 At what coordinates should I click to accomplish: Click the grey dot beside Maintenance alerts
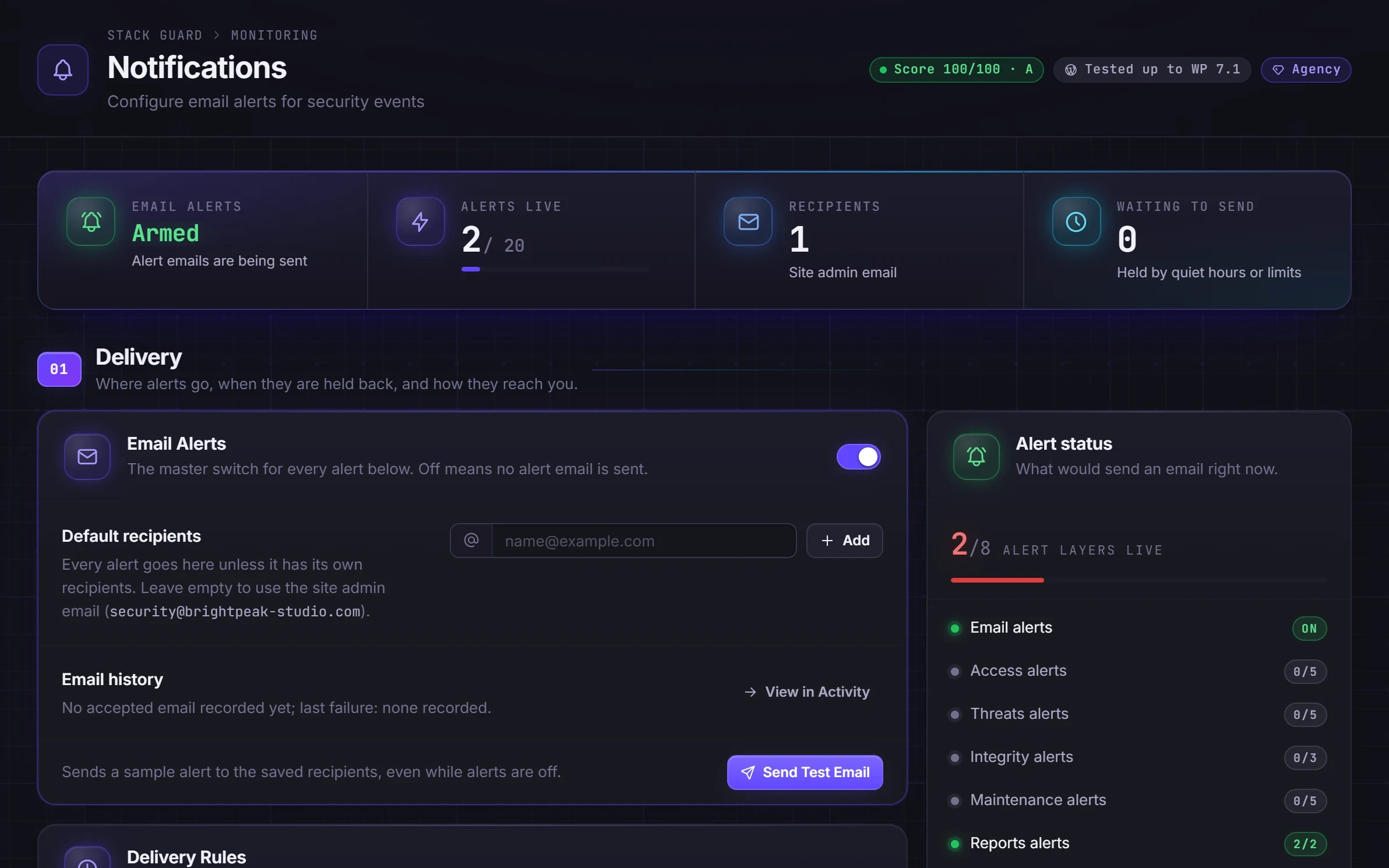pos(955,800)
